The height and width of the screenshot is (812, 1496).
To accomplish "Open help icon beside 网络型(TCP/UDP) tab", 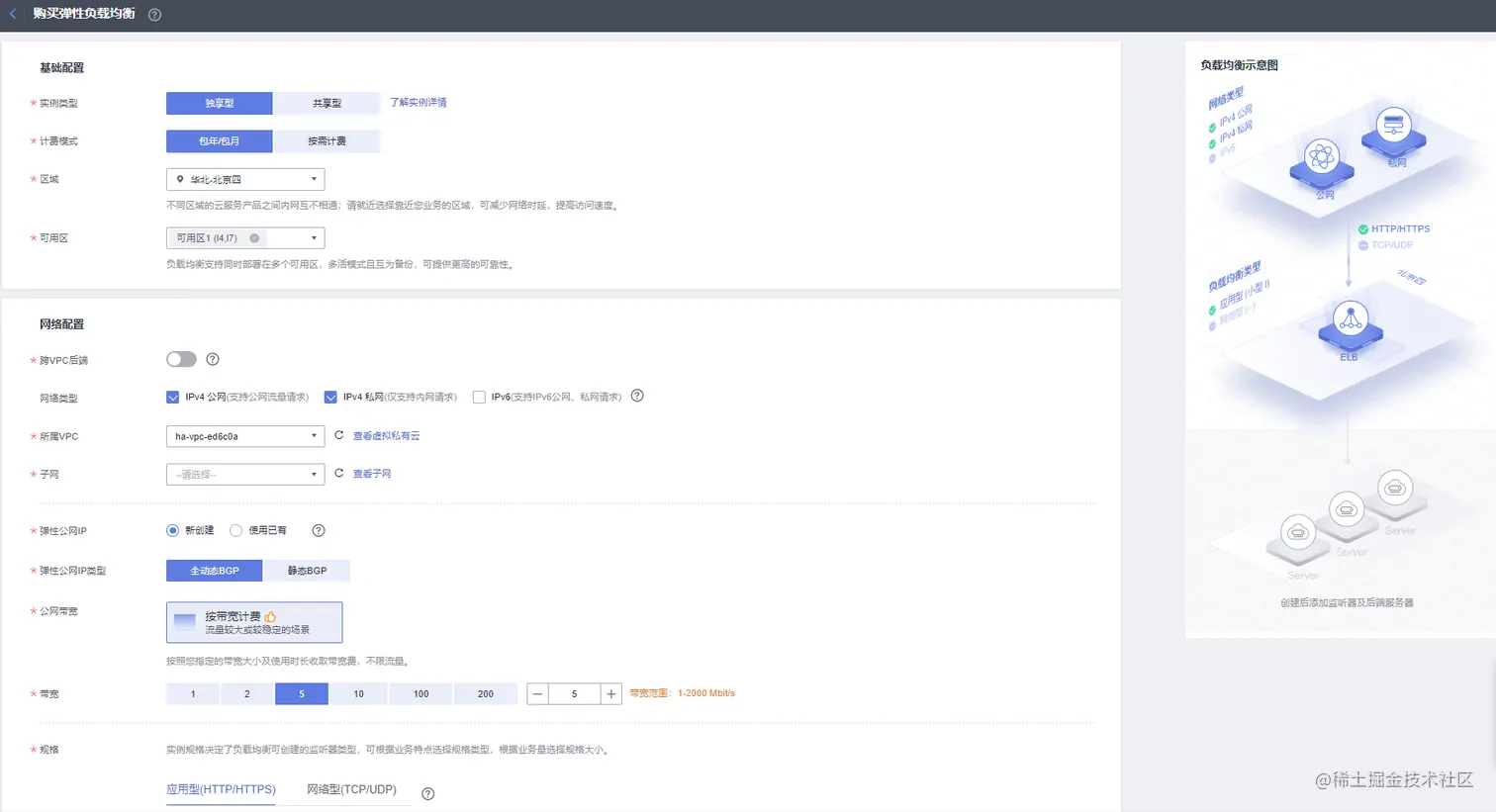I will 428,793.
